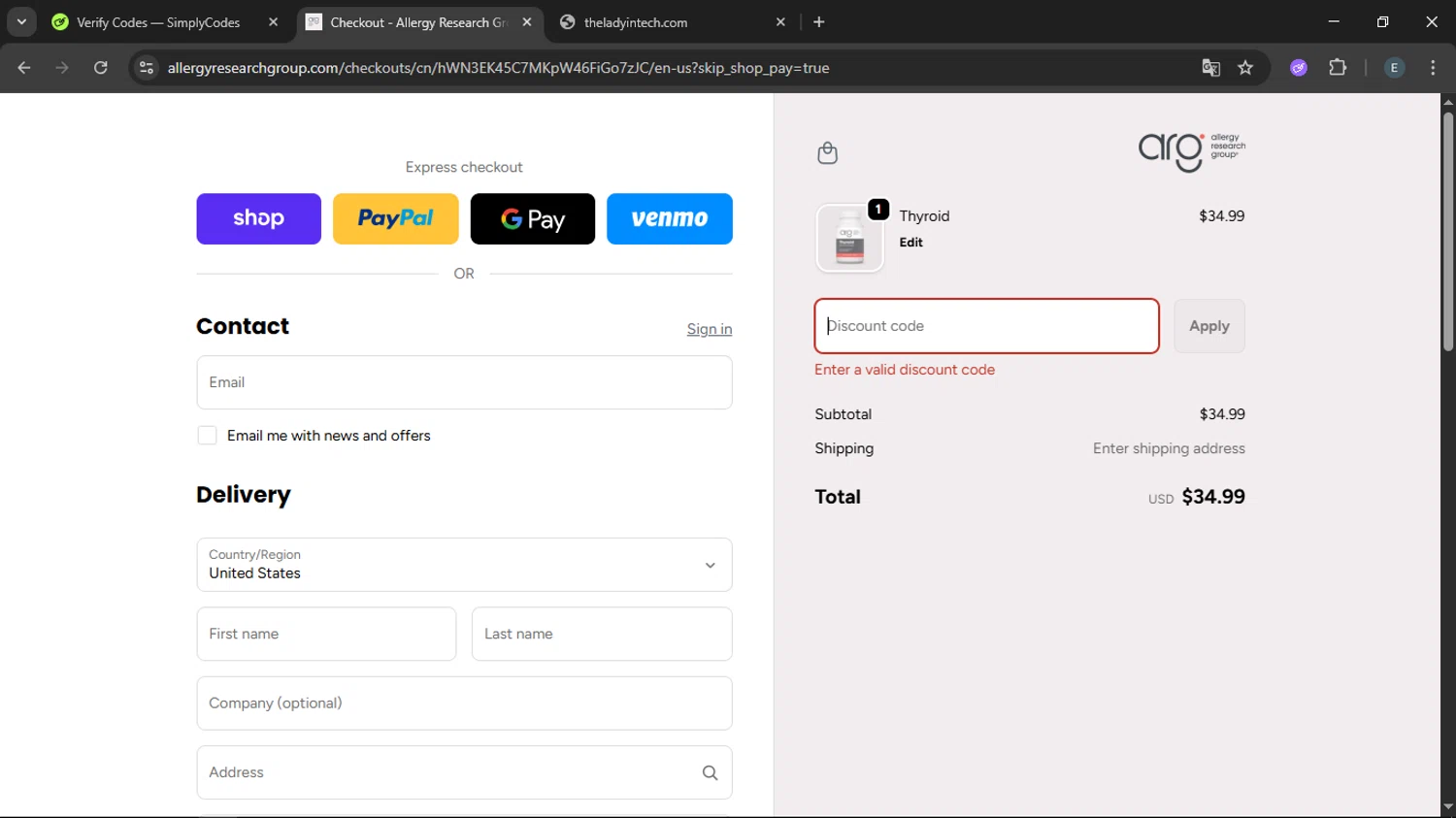The width and height of the screenshot is (1456, 818).
Task: Click the "Enter shipping address" text
Action: (x=1169, y=448)
